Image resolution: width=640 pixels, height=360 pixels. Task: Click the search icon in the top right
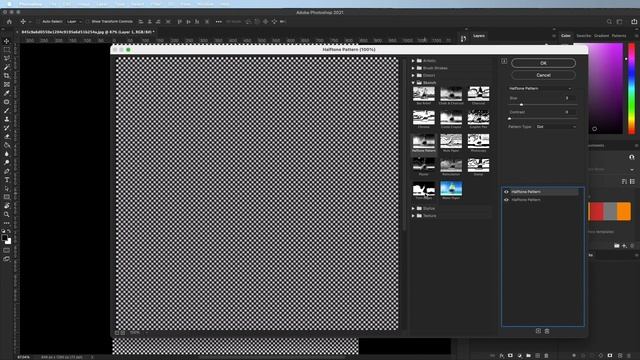click(x=609, y=22)
